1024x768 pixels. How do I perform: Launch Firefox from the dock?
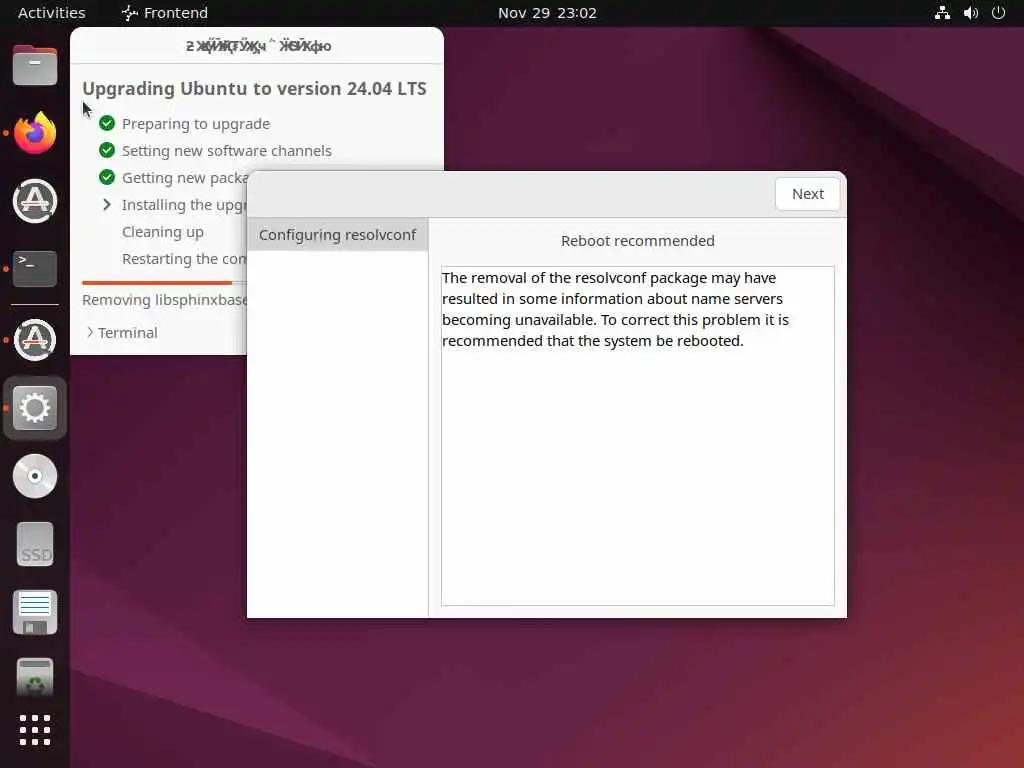coord(35,133)
